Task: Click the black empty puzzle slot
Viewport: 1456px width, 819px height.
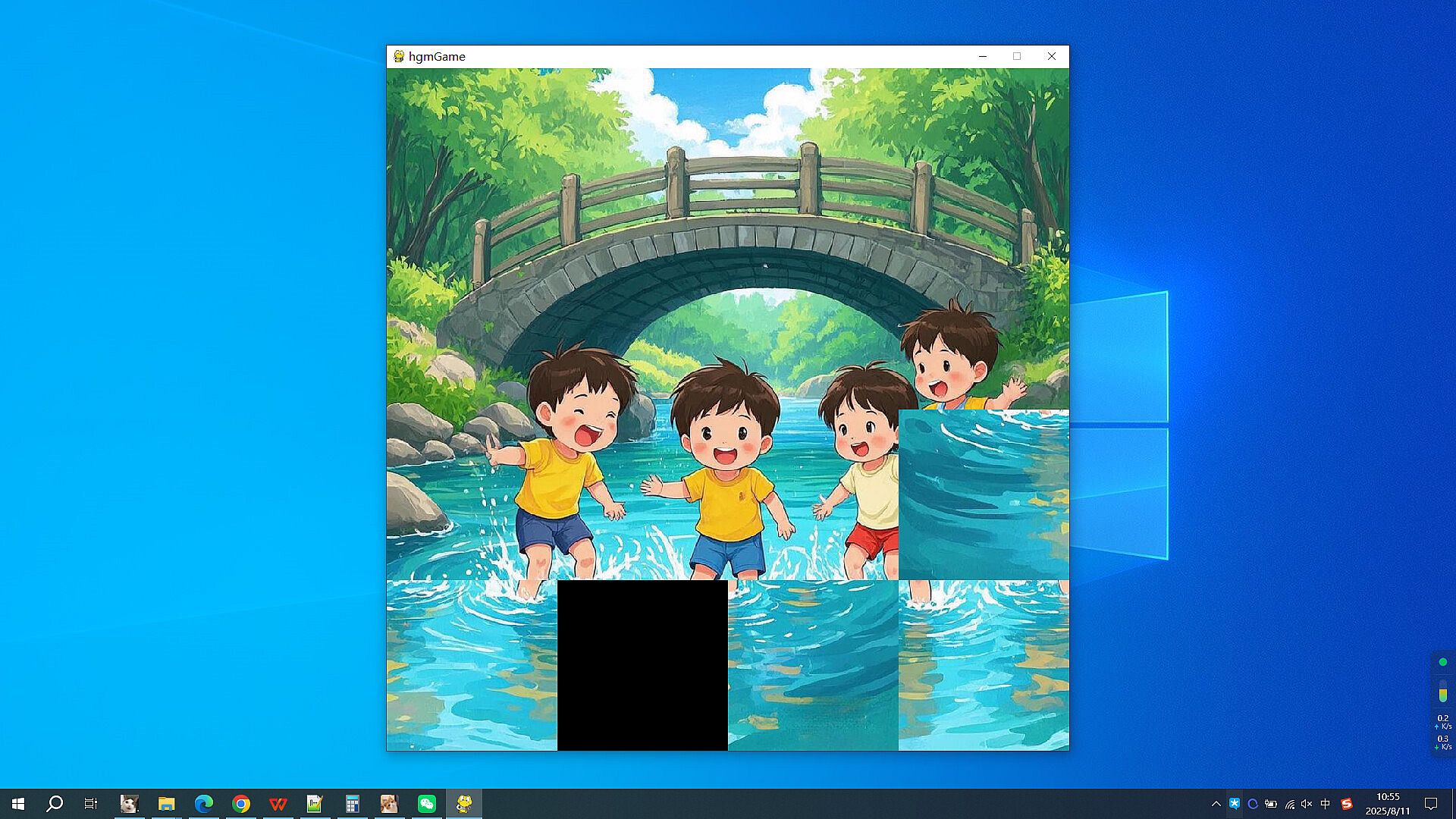Action: [x=642, y=665]
